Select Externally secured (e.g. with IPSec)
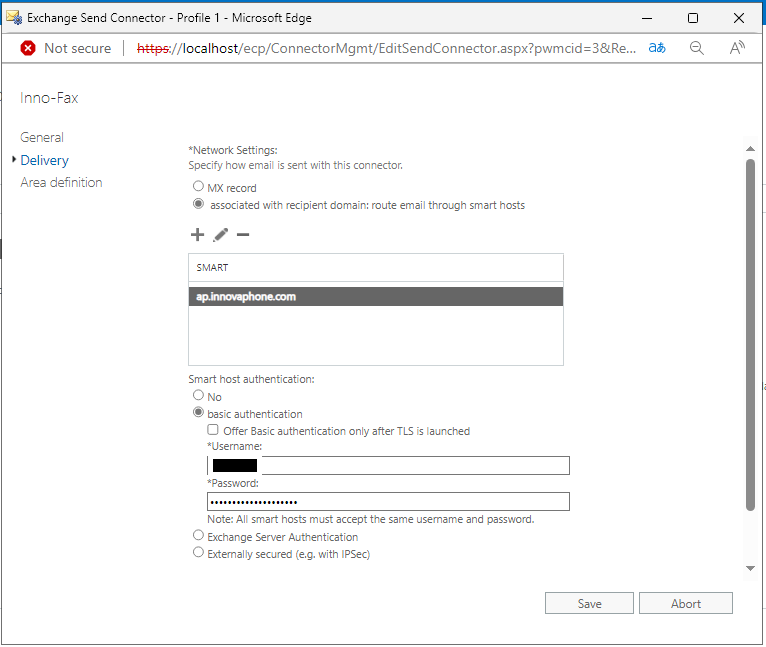The image size is (766, 647). point(198,552)
